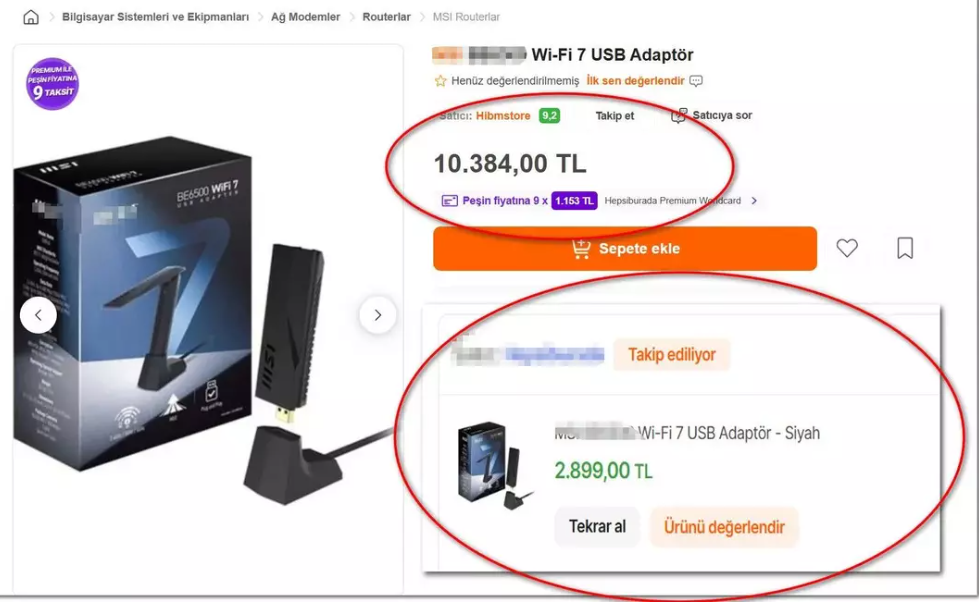Toggle the Takip ediliyor follow status
This screenshot has width=979, height=612.
coord(671,355)
